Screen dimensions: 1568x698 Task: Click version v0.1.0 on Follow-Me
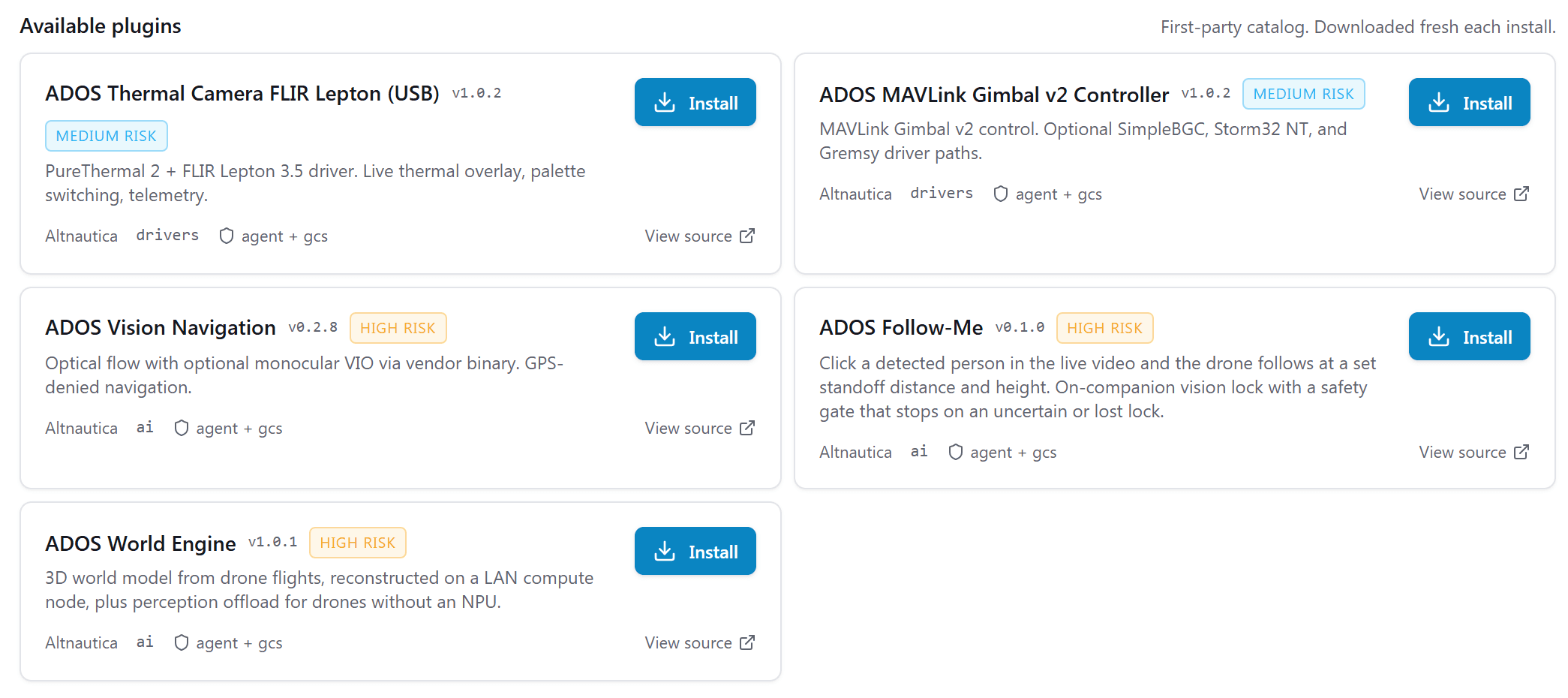tap(1020, 328)
